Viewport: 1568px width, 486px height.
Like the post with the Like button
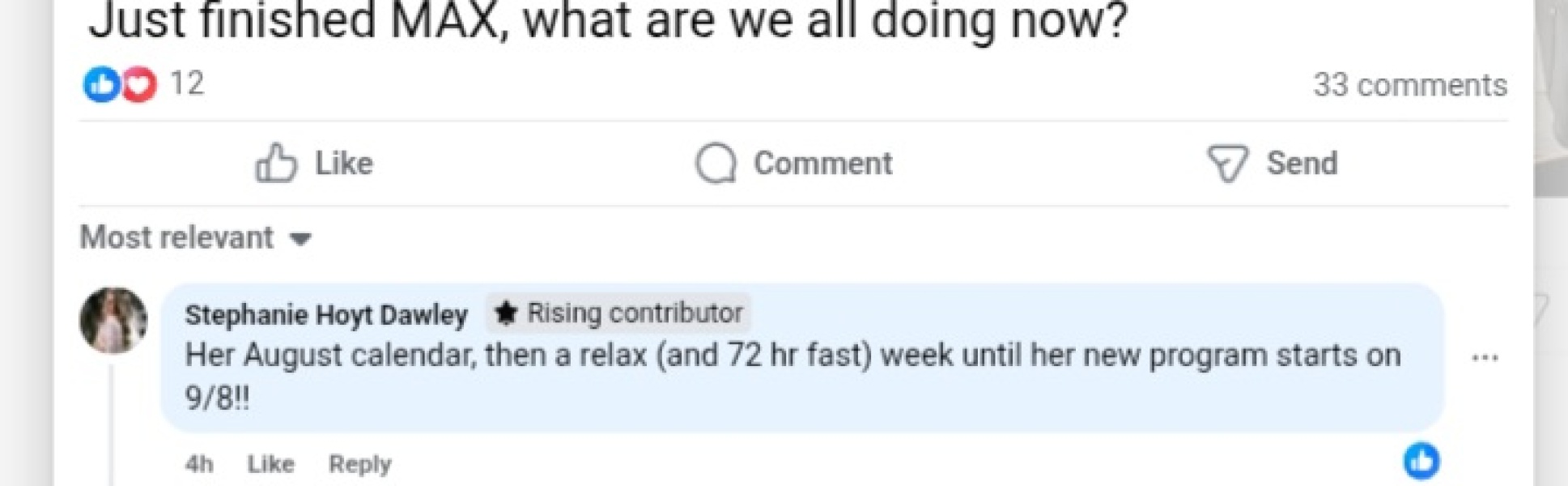(x=314, y=164)
